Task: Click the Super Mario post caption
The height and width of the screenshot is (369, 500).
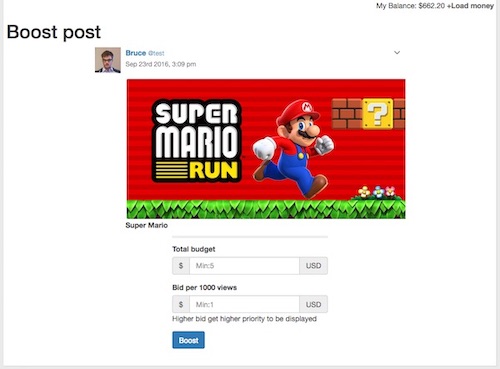Action: click(x=146, y=225)
